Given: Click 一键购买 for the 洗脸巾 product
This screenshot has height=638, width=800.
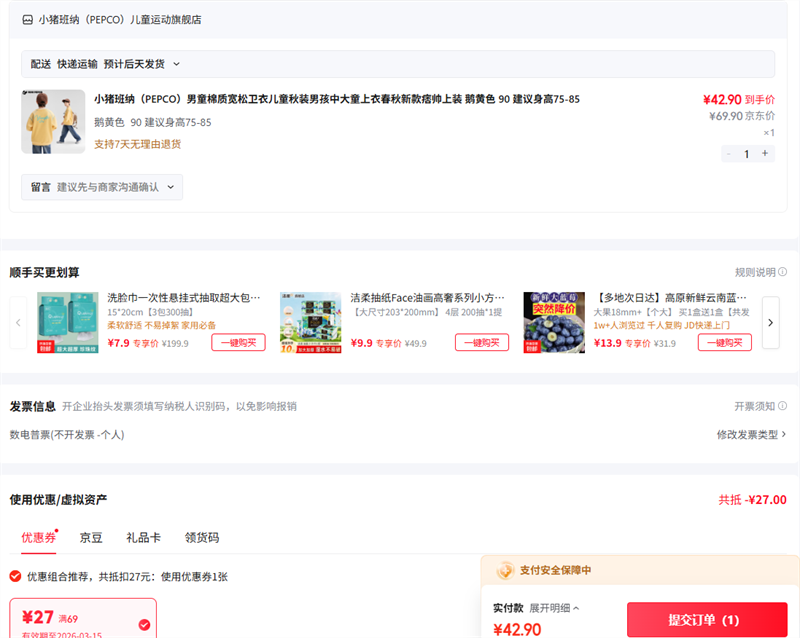Looking at the screenshot, I should point(238,342).
